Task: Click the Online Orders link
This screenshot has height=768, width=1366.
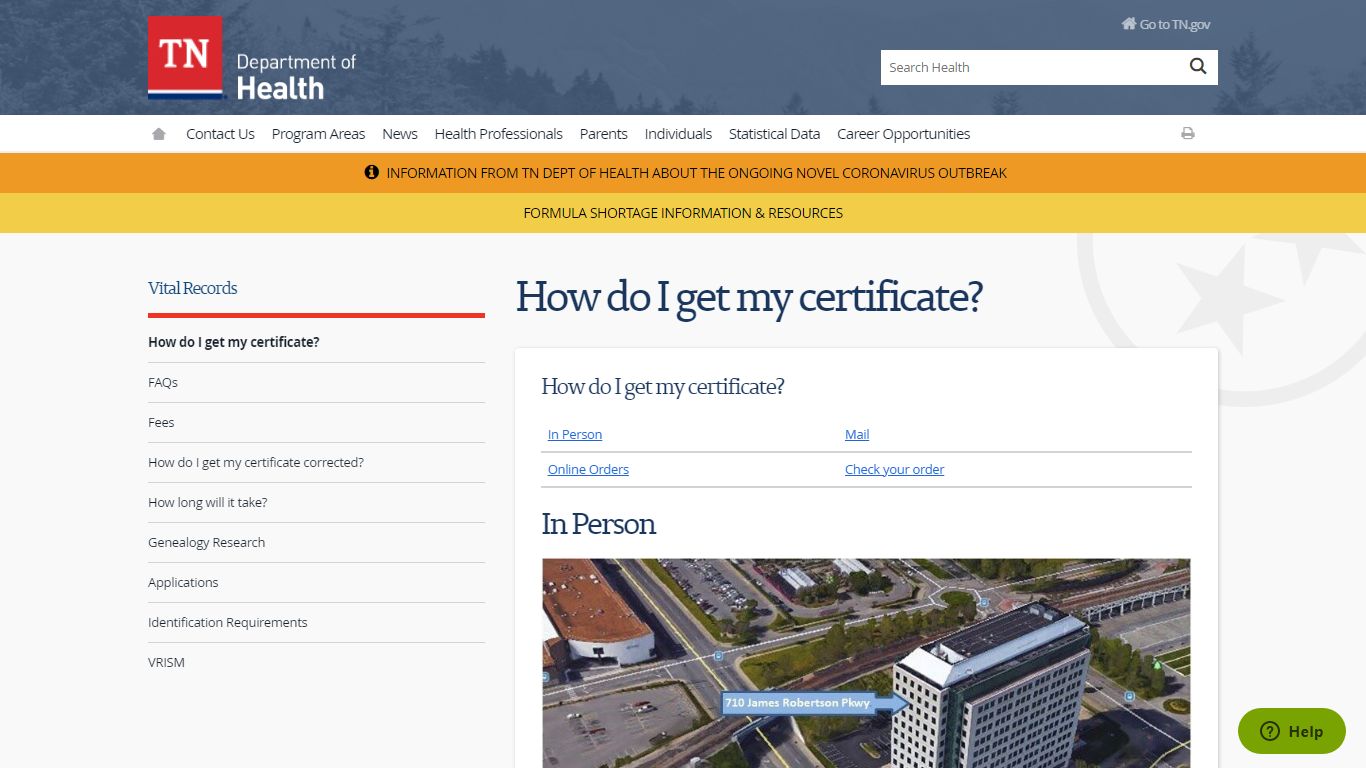Action: point(588,469)
